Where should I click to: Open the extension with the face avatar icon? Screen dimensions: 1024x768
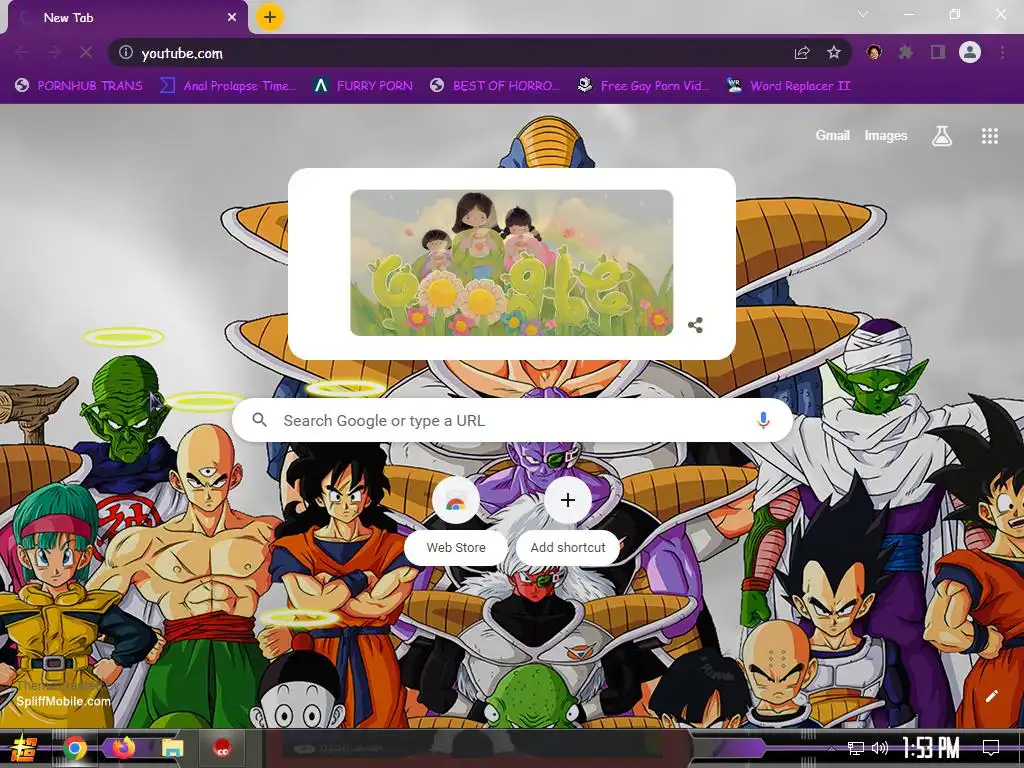click(x=874, y=52)
